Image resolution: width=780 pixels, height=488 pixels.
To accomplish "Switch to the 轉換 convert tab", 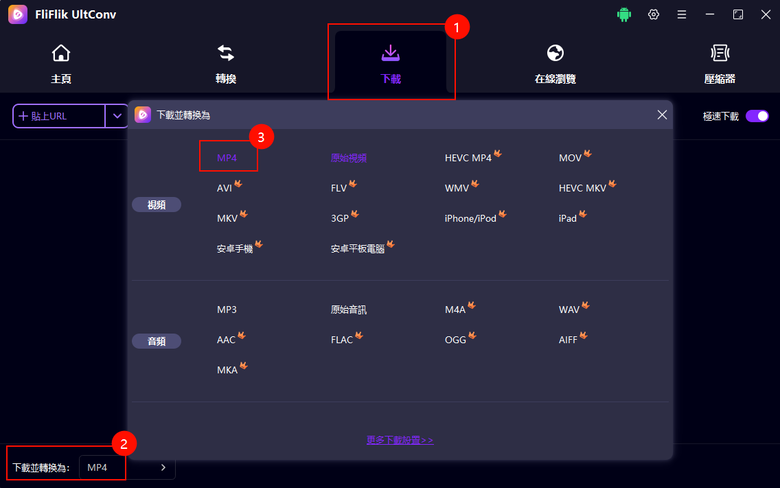I will point(225,65).
